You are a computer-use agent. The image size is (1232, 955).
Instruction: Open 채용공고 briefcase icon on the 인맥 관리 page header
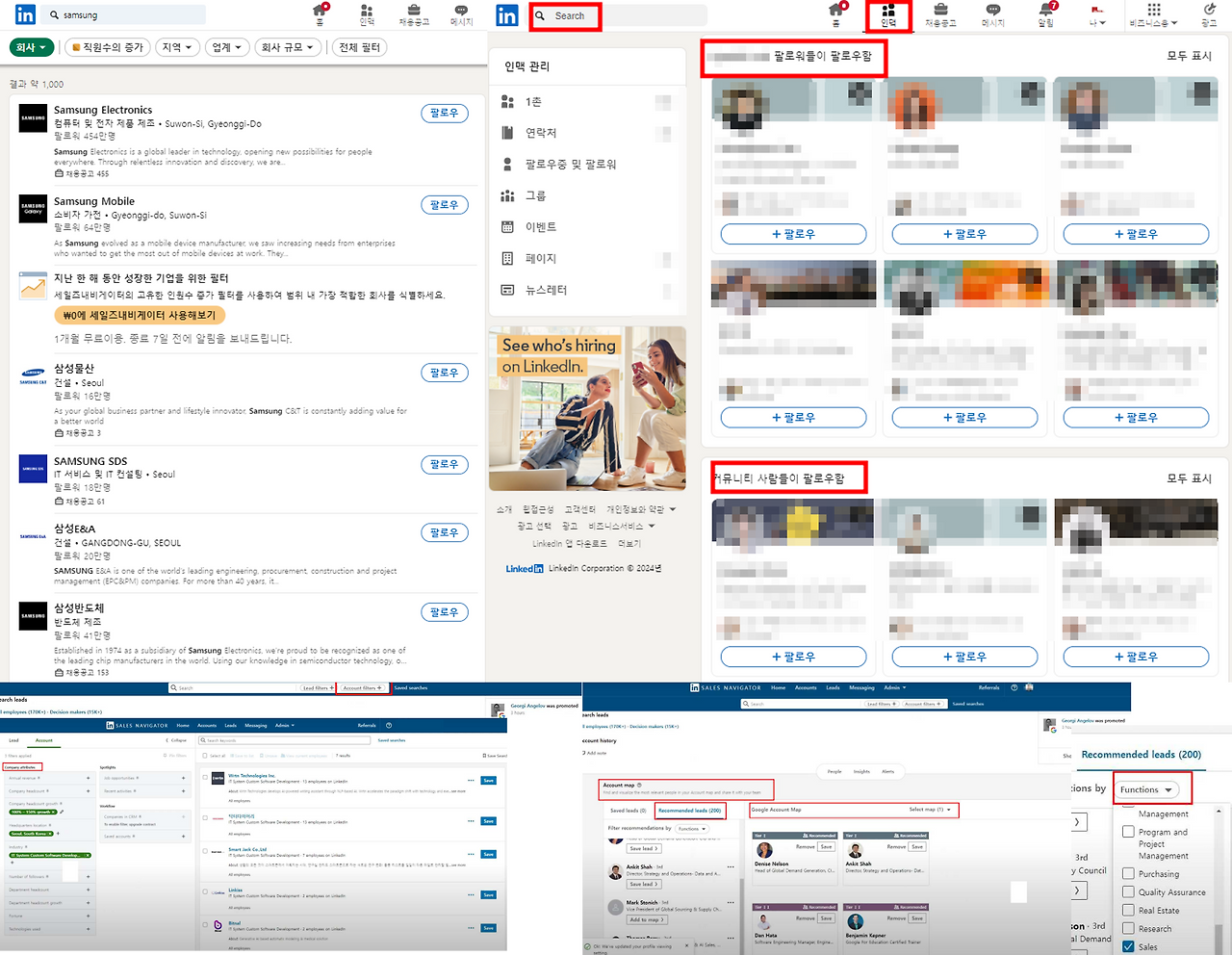(x=940, y=14)
